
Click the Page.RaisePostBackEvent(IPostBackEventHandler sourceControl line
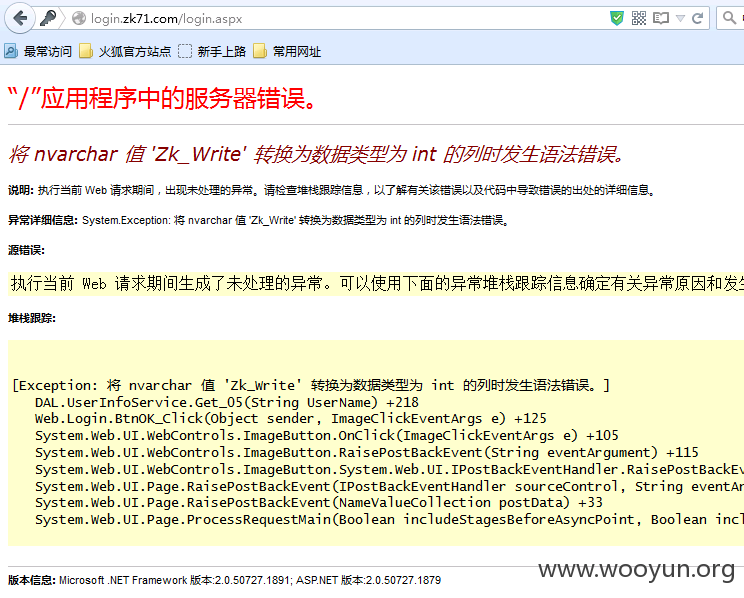[389, 486]
